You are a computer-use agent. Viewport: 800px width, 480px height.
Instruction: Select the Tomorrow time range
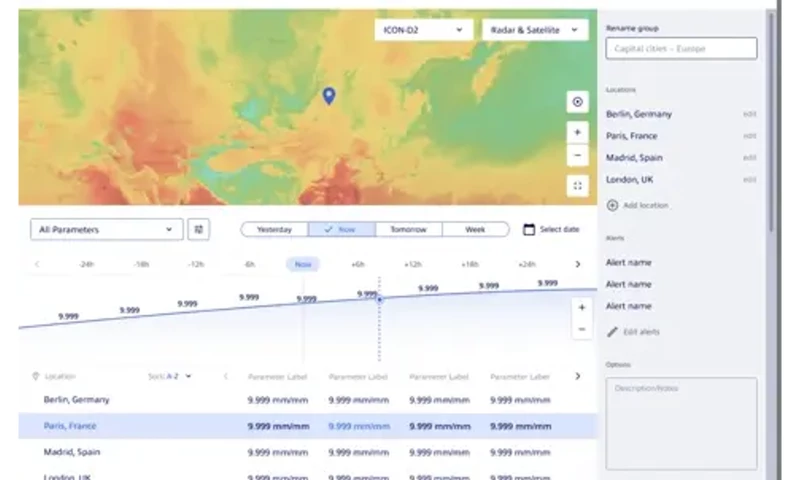[409, 230]
